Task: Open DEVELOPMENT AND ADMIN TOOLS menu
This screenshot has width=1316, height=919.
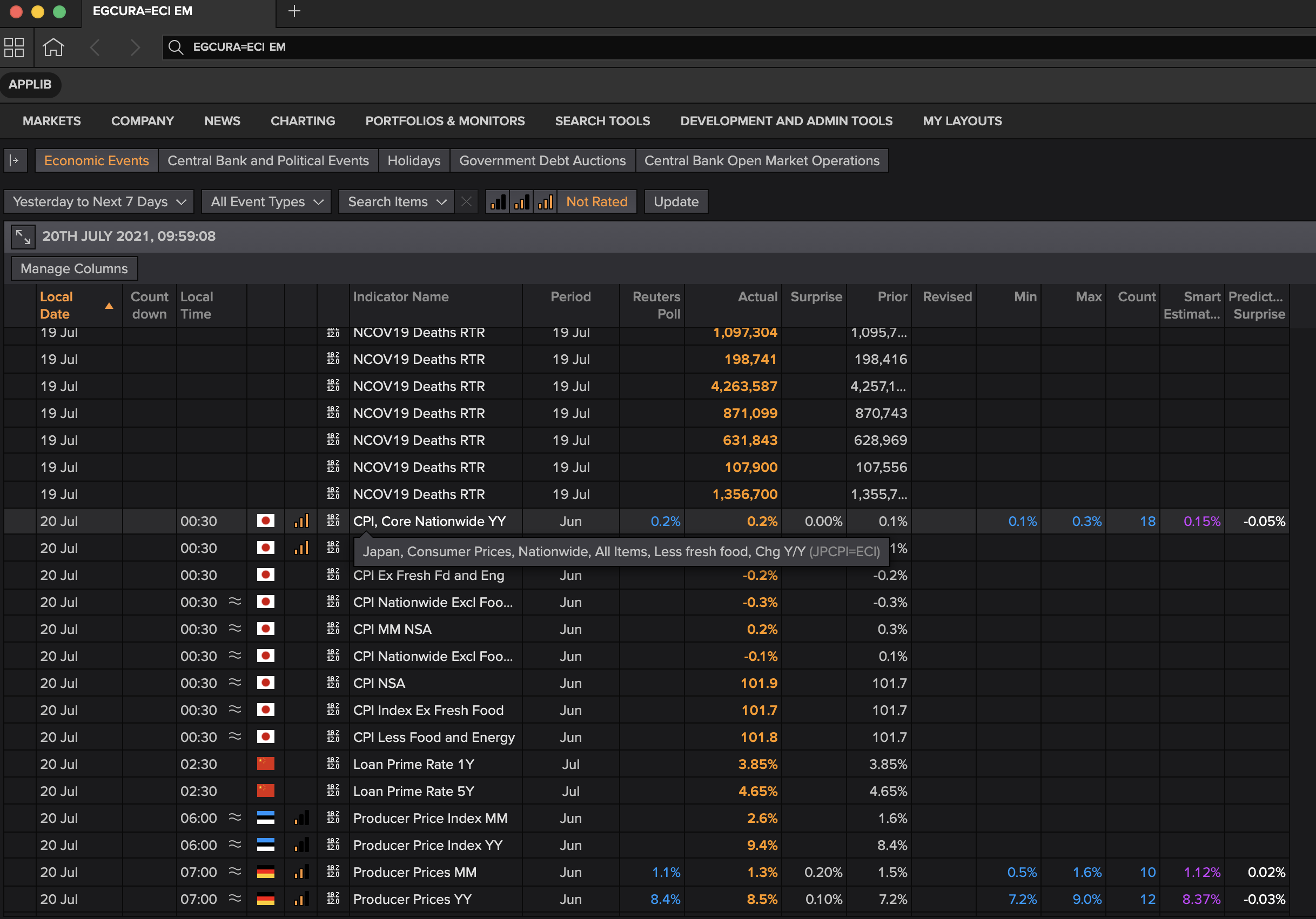Action: tap(787, 121)
